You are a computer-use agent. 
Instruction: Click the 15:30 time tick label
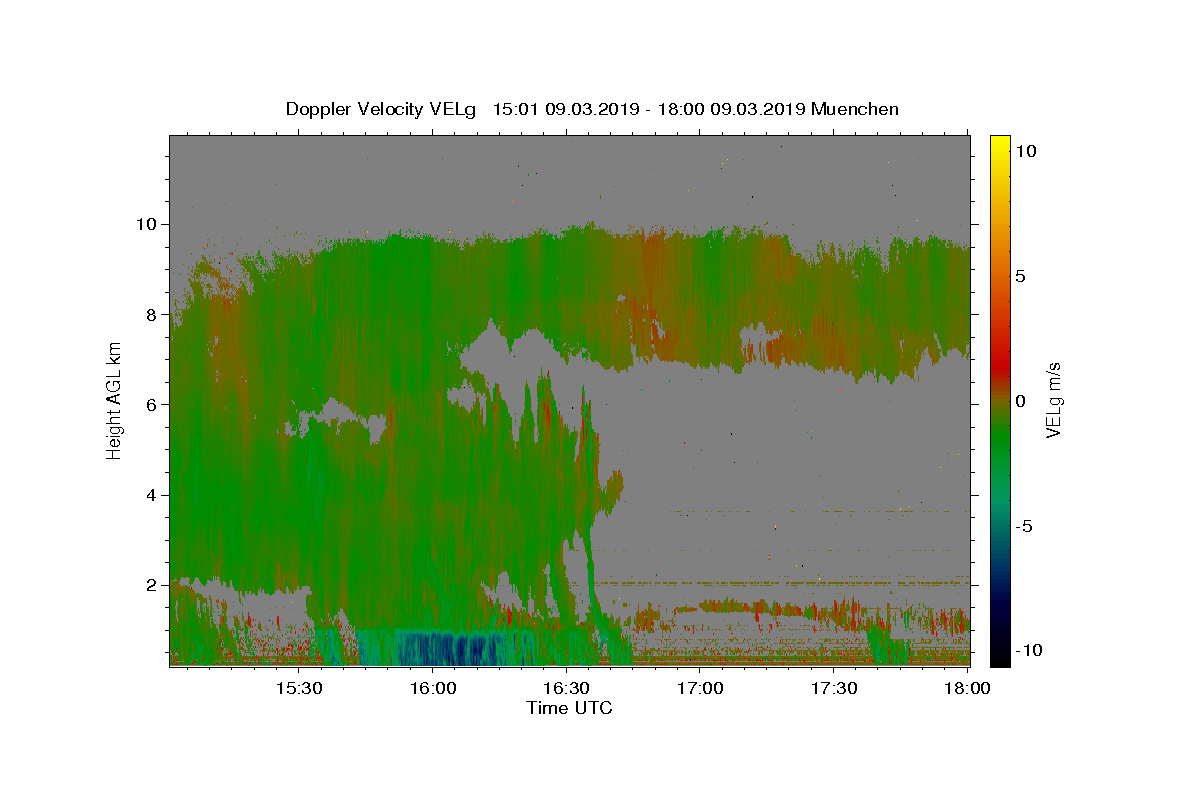pos(298,688)
